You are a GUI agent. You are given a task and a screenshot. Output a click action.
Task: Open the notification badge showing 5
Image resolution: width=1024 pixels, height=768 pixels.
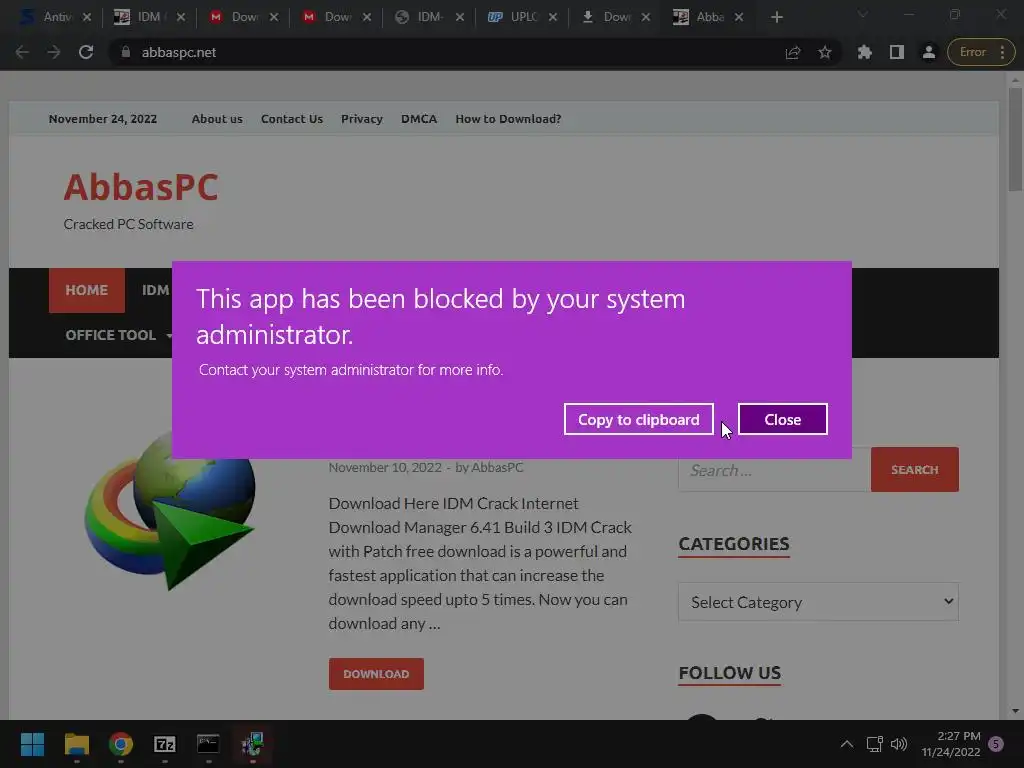pos(996,744)
